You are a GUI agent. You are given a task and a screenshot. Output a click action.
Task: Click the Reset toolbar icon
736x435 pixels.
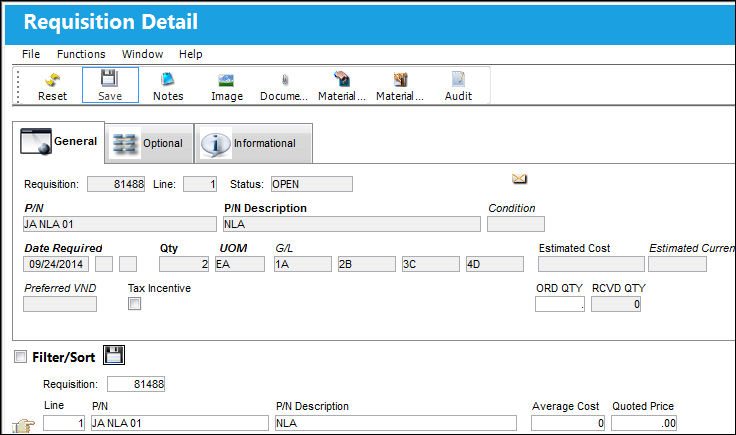pyautogui.click(x=52, y=86)
